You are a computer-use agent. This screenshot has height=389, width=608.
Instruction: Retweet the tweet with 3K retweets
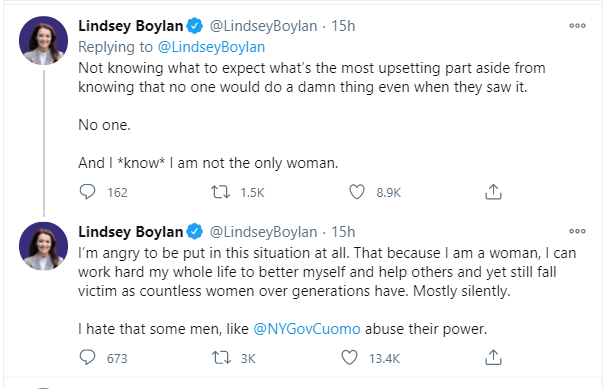(221, 358)
